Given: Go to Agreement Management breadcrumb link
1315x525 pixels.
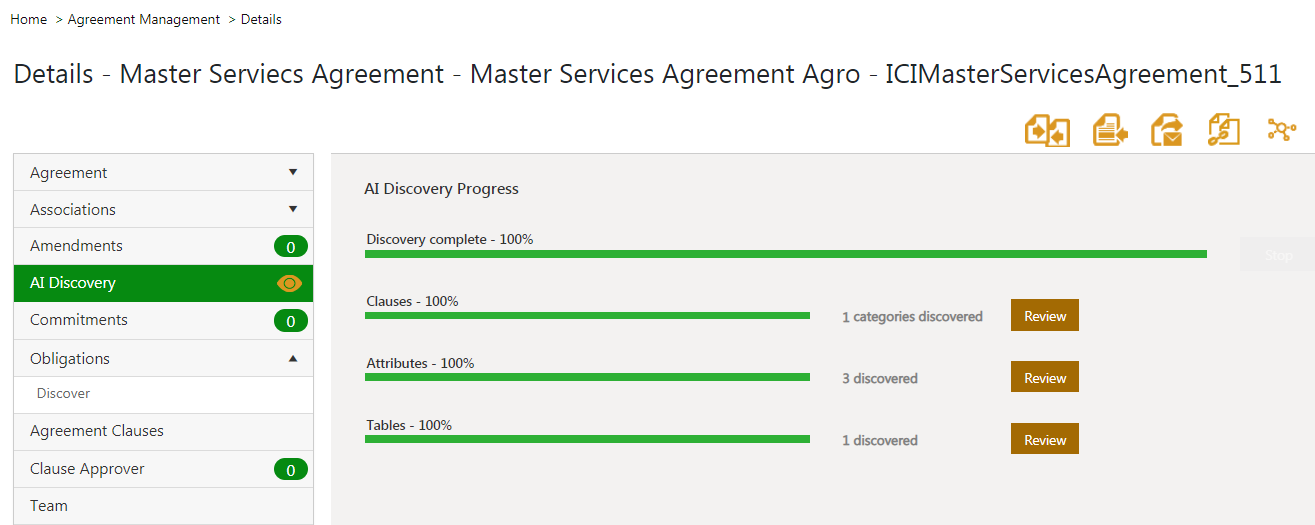Looking at the screenshot, I should (144, 19).
